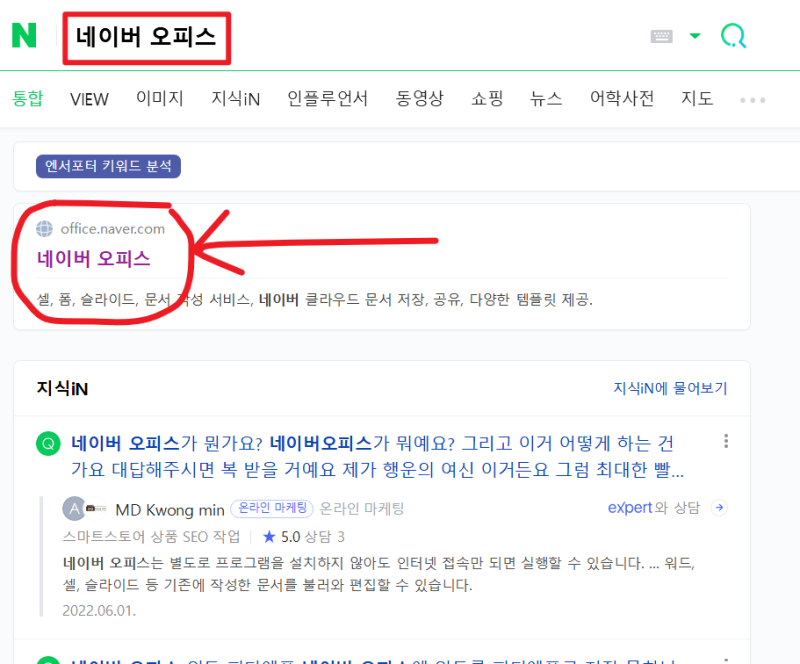Open the three-dot menu for first question

click(726, 441)
